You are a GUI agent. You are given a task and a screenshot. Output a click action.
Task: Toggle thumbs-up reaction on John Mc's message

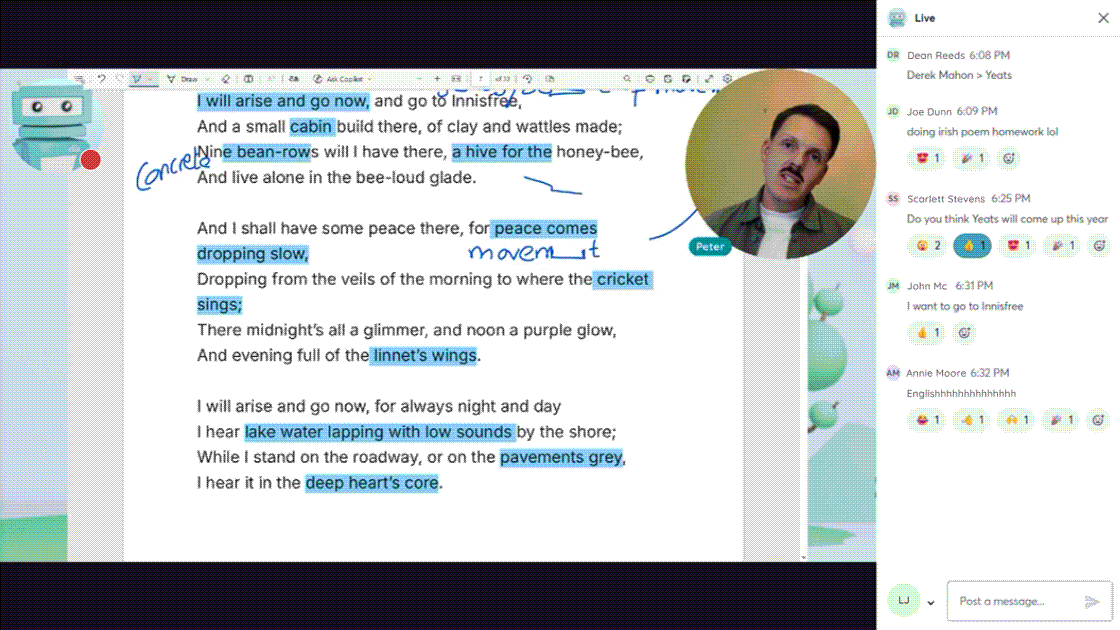[928, 333]
